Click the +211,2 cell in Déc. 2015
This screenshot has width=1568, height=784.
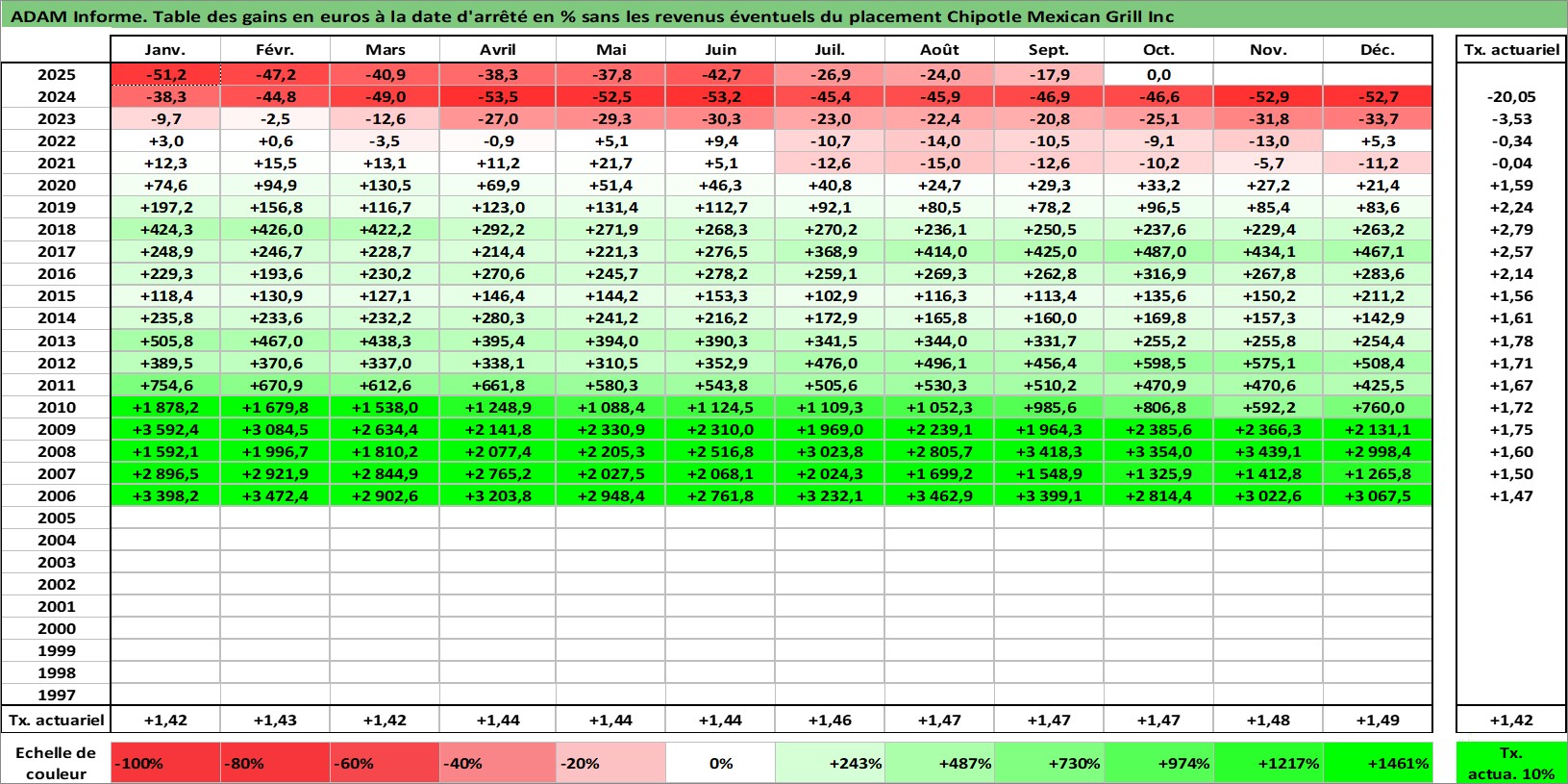click(1378, 295)
